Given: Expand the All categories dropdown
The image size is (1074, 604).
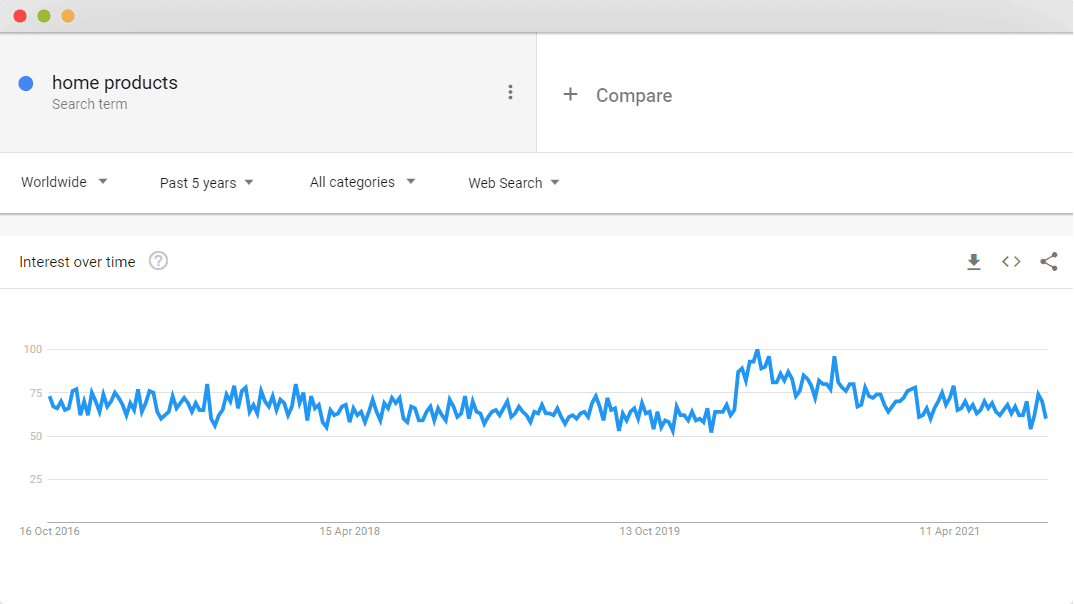Looking at the screenshot, I should tap(362, 182).
